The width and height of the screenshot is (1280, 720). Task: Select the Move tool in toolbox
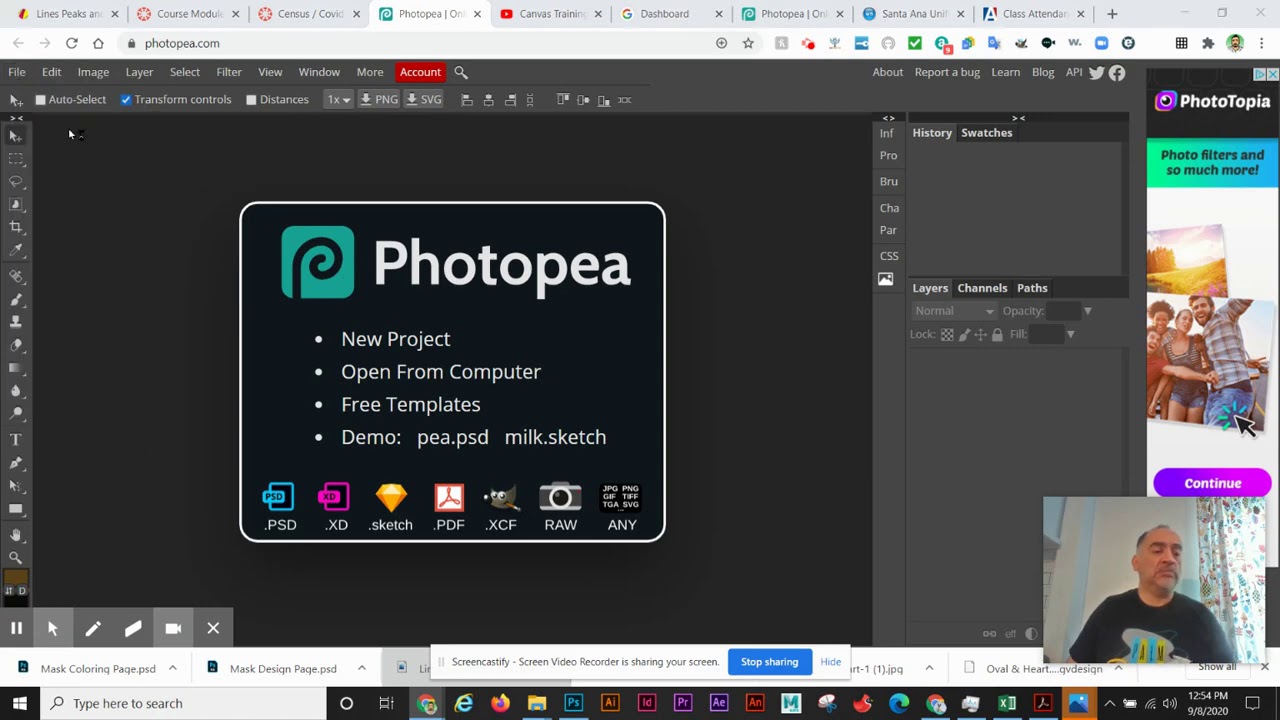[15, 135]
